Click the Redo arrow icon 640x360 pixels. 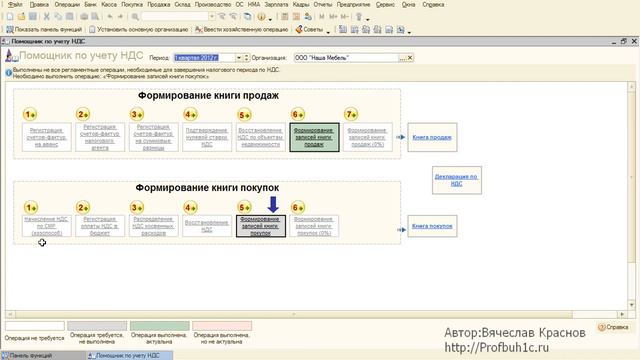click(x=120, y=17)
